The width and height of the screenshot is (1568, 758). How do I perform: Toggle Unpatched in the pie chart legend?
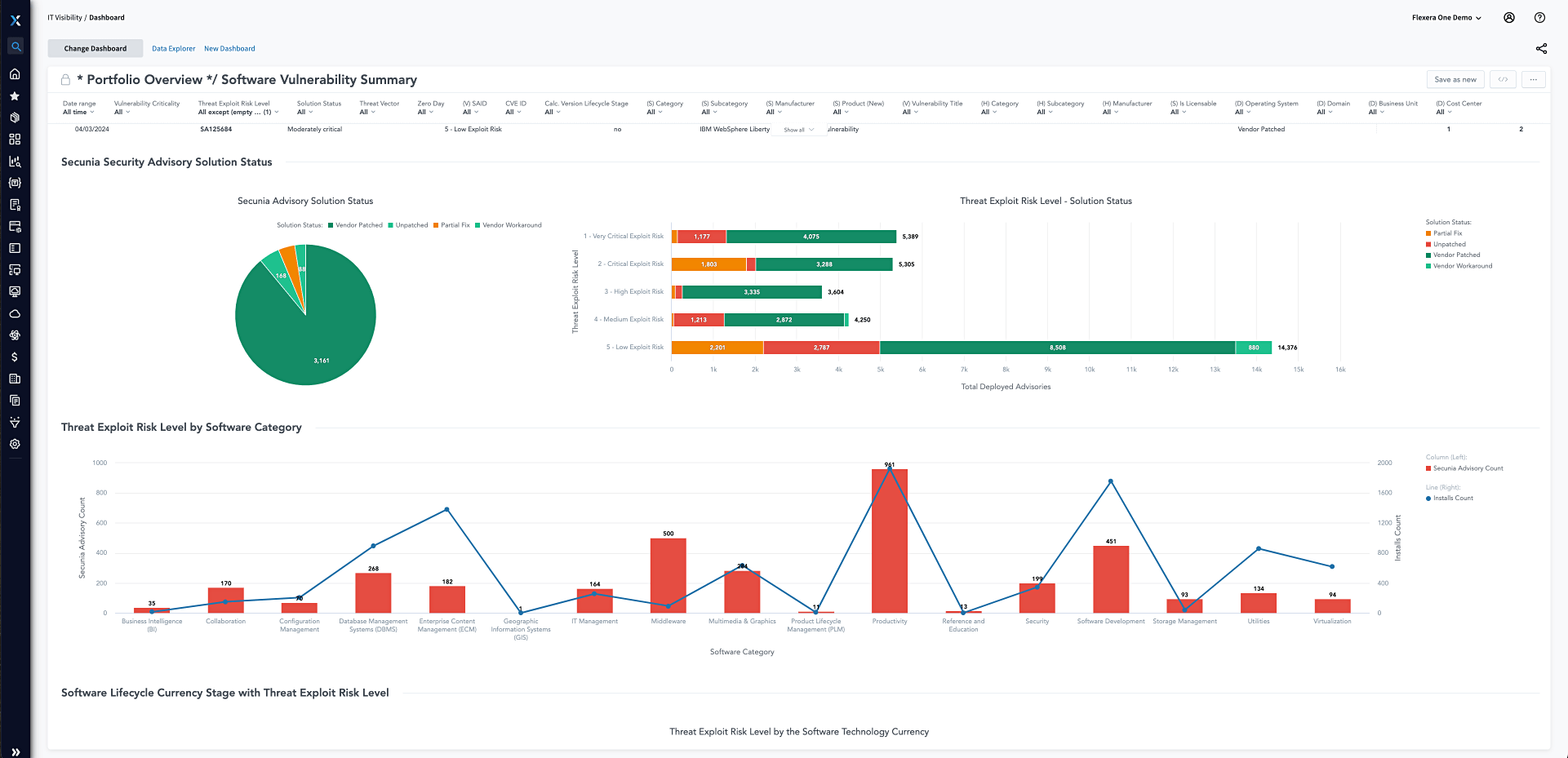411,225
